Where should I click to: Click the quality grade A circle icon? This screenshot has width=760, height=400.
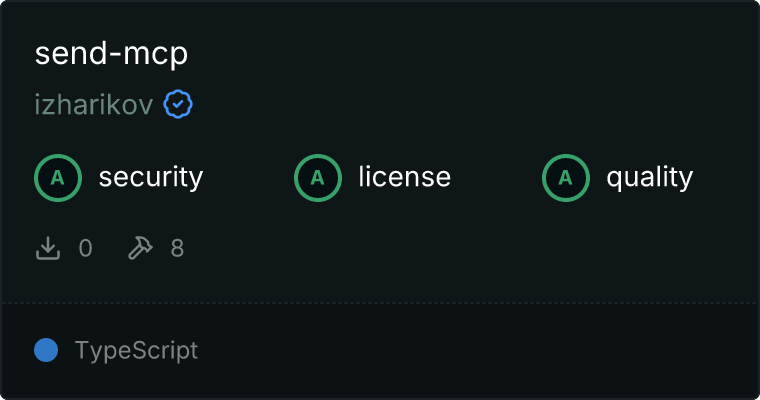point(566,178)
